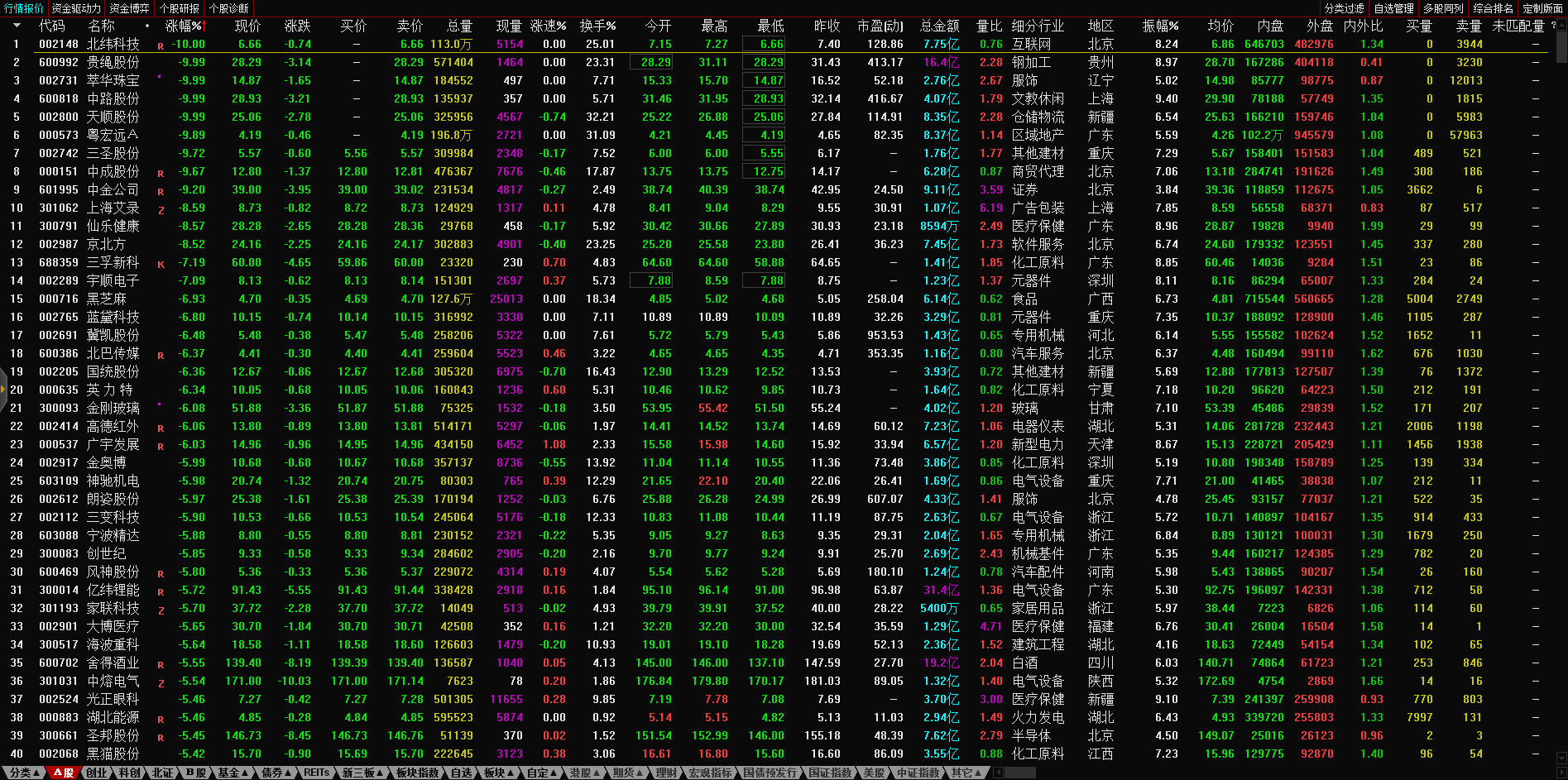Click the bottom tab bar scroll-left arrow
This screenshot has height=780, width=1568.
click(999, 773)
